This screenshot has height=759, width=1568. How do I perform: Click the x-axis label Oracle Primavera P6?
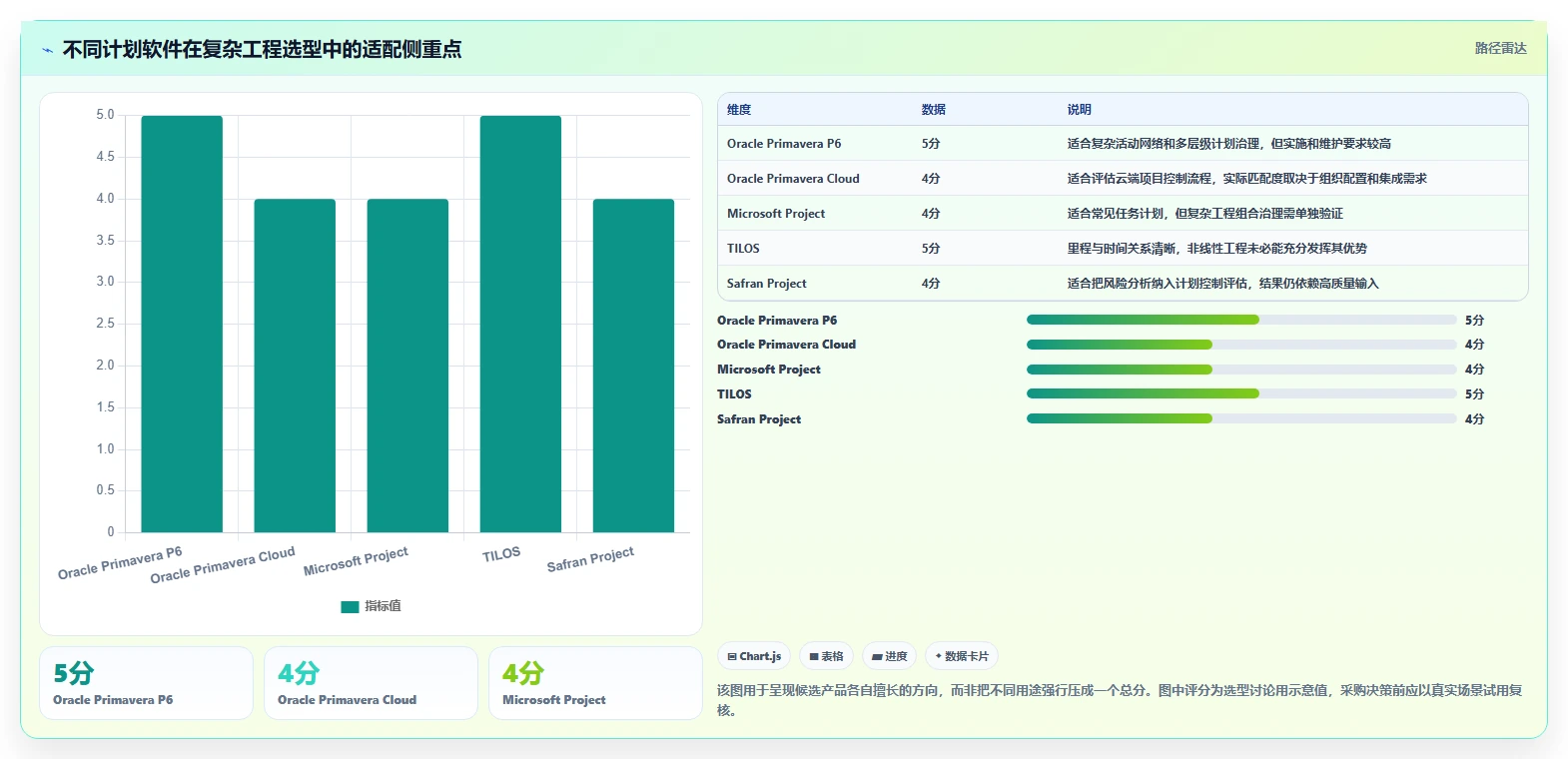coord(120,562)
